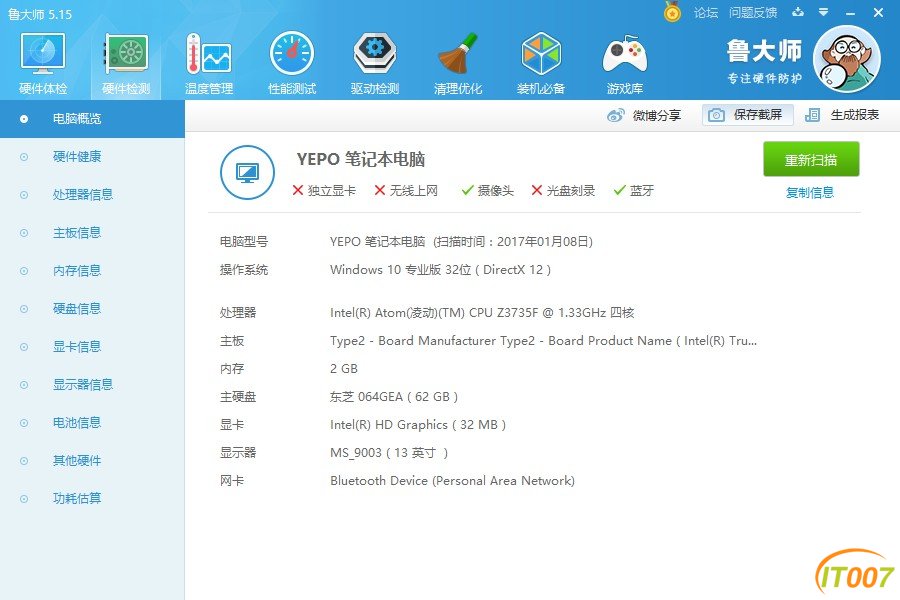Click the MS_9003 monitor value
Screen dimensions: 900x600
point(389,453)
